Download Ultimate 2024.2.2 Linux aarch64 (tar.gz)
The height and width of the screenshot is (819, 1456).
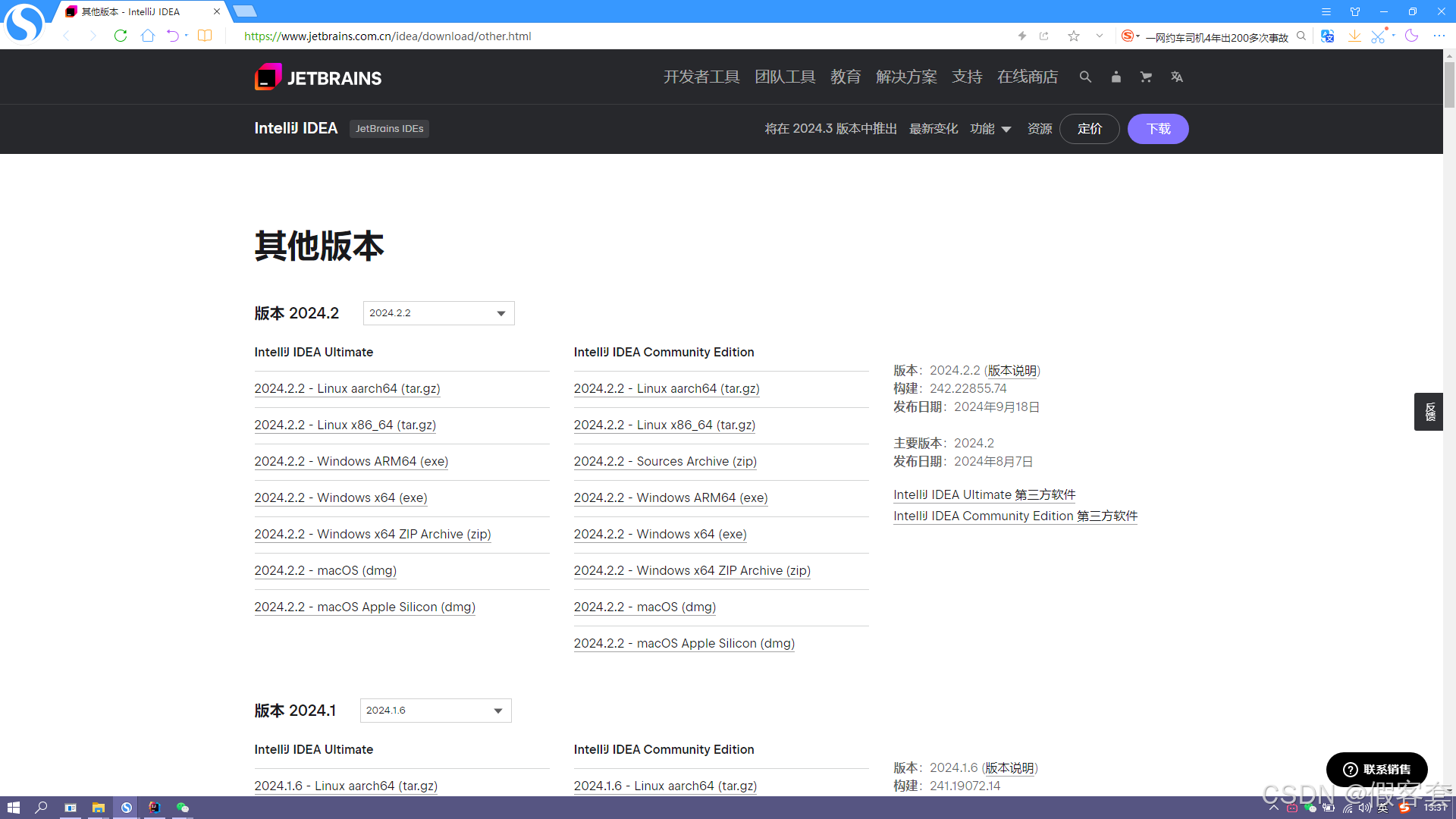pos(347,389)
